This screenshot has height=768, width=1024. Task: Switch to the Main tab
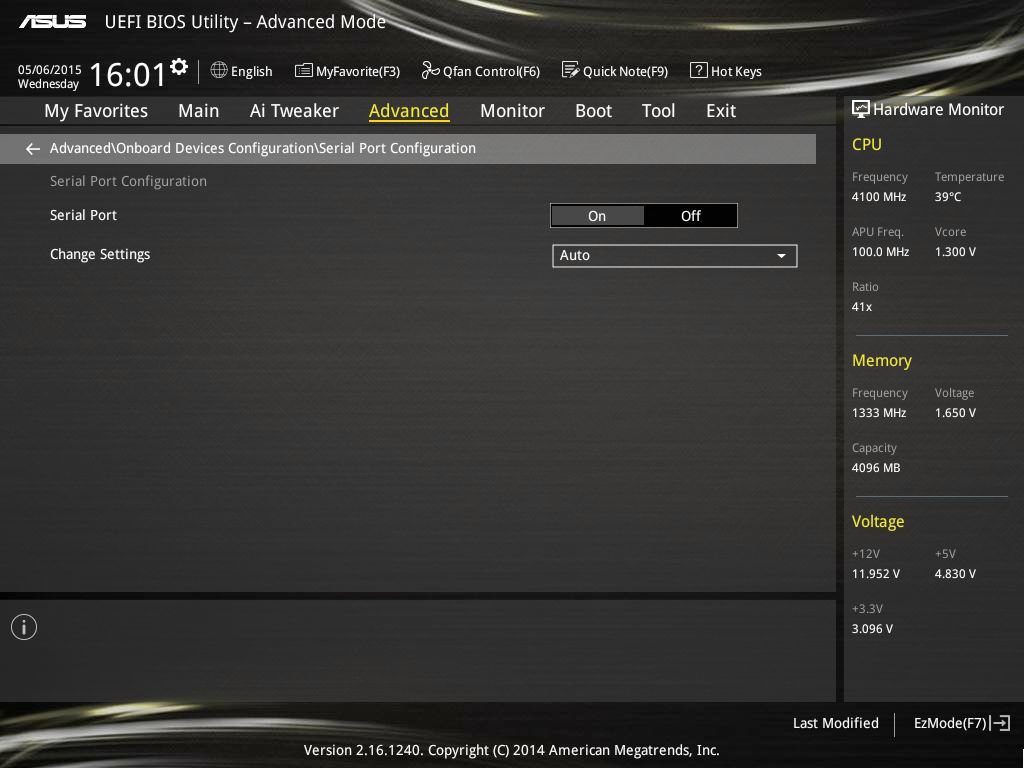tap(199, 111)
